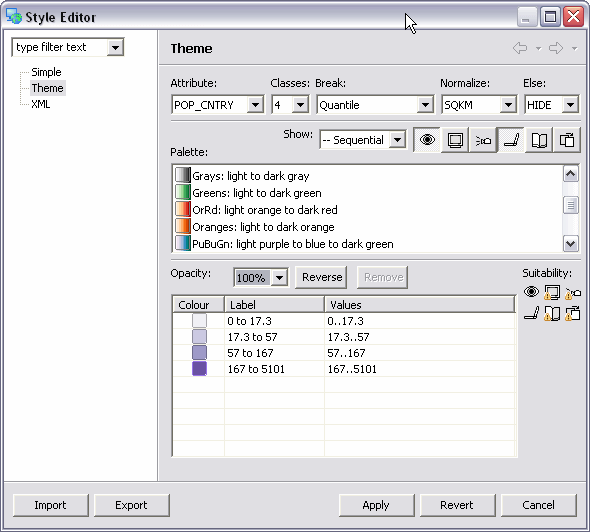
Task: Choose the OrRd orange-to-red palette
Action: point(265,210)
